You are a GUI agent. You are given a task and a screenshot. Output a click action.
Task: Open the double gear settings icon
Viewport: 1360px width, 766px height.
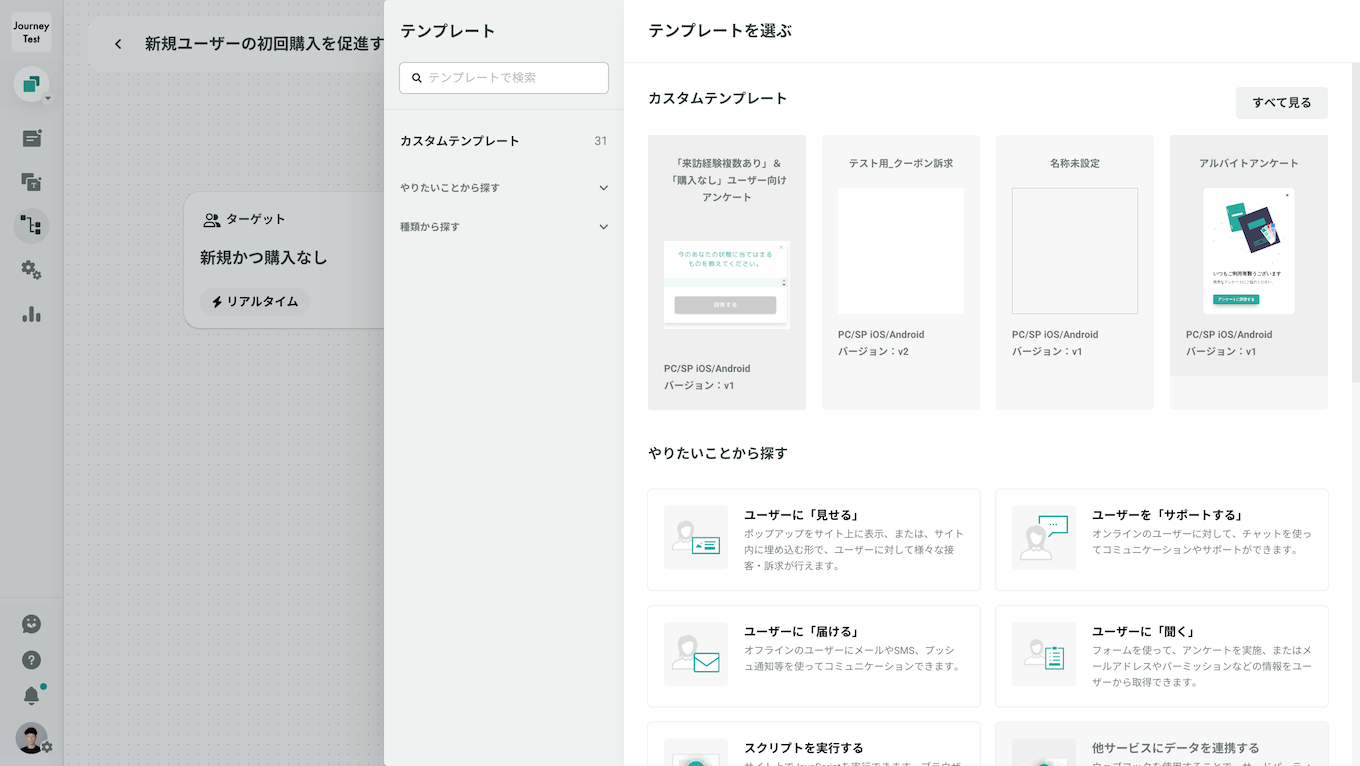tap(32, 270)
